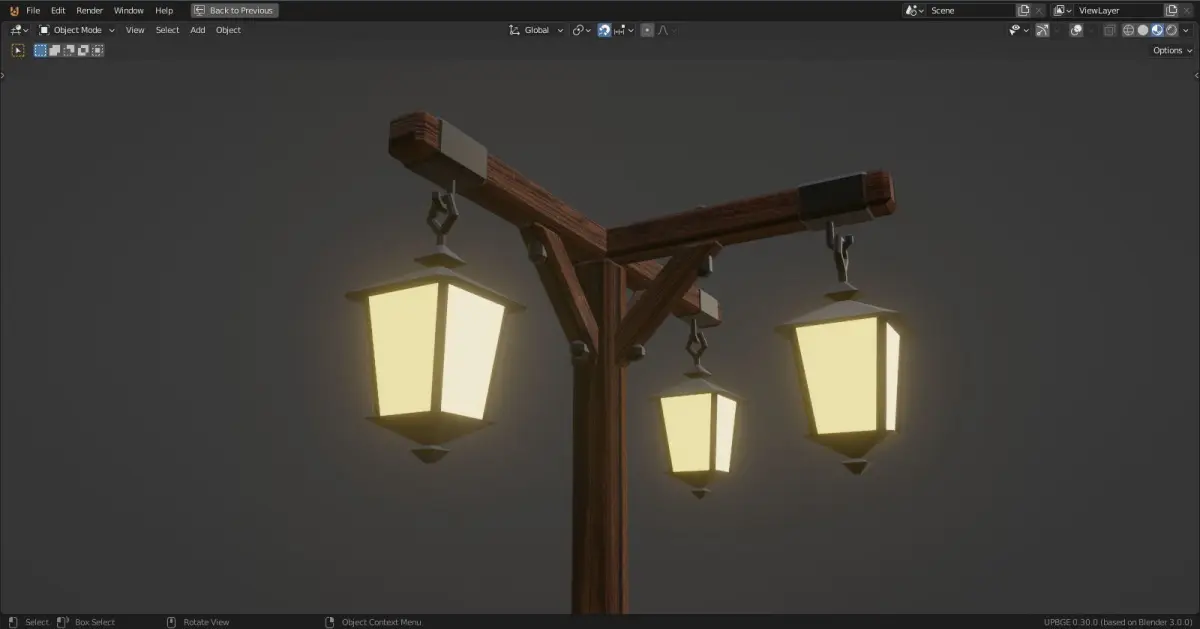Open the Object Mode dropdown
Screen dimensions: 1200x629
(x=77, y=30)
